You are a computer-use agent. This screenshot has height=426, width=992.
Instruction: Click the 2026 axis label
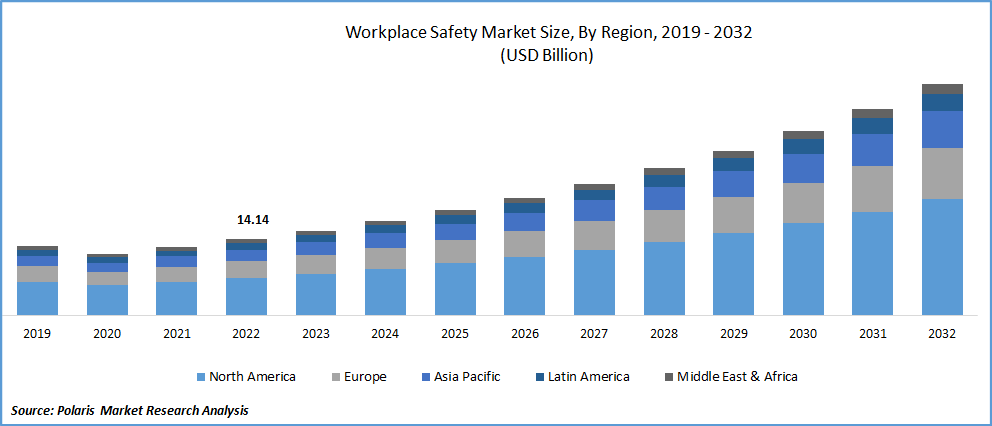[x=524, y=334]
